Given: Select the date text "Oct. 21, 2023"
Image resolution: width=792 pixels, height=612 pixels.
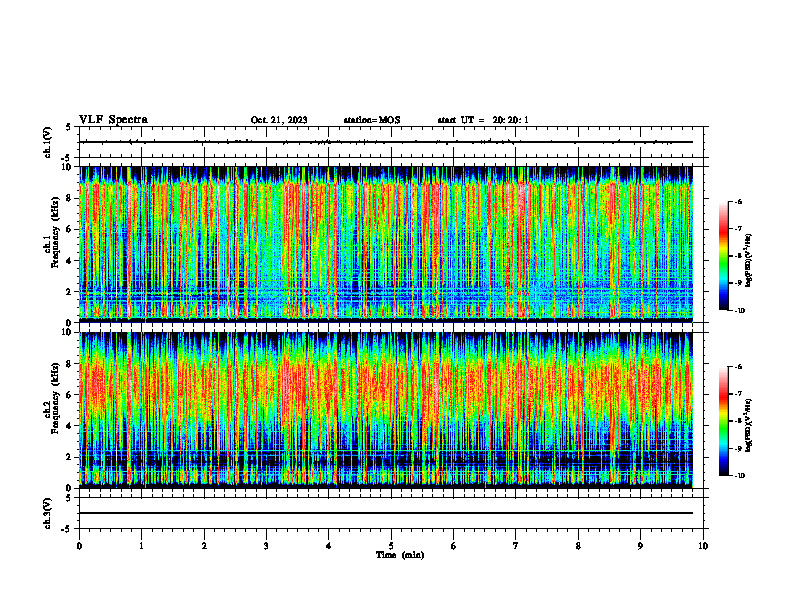Looking at the screenshot, I should click(x=279, y=120).
